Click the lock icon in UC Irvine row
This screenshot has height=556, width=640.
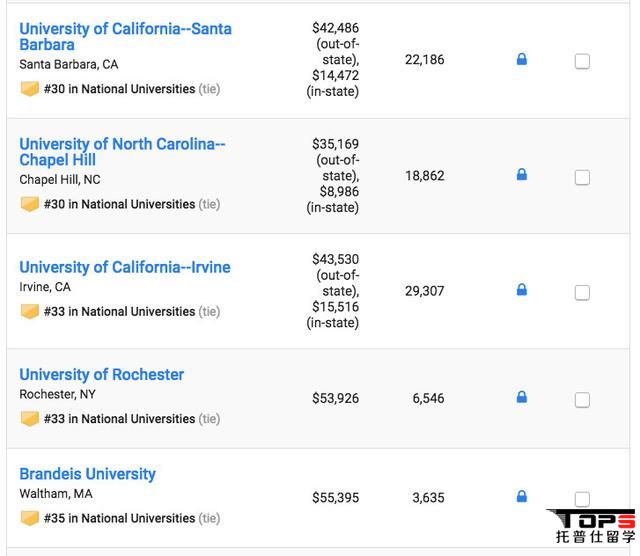(522, 290)
